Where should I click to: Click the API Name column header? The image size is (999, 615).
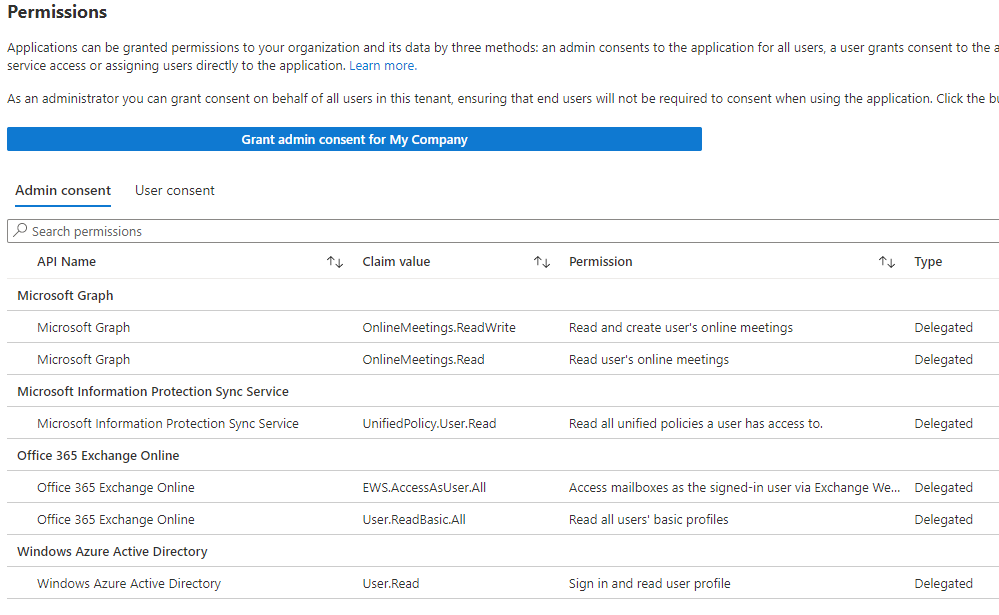(x=66, y=262)
